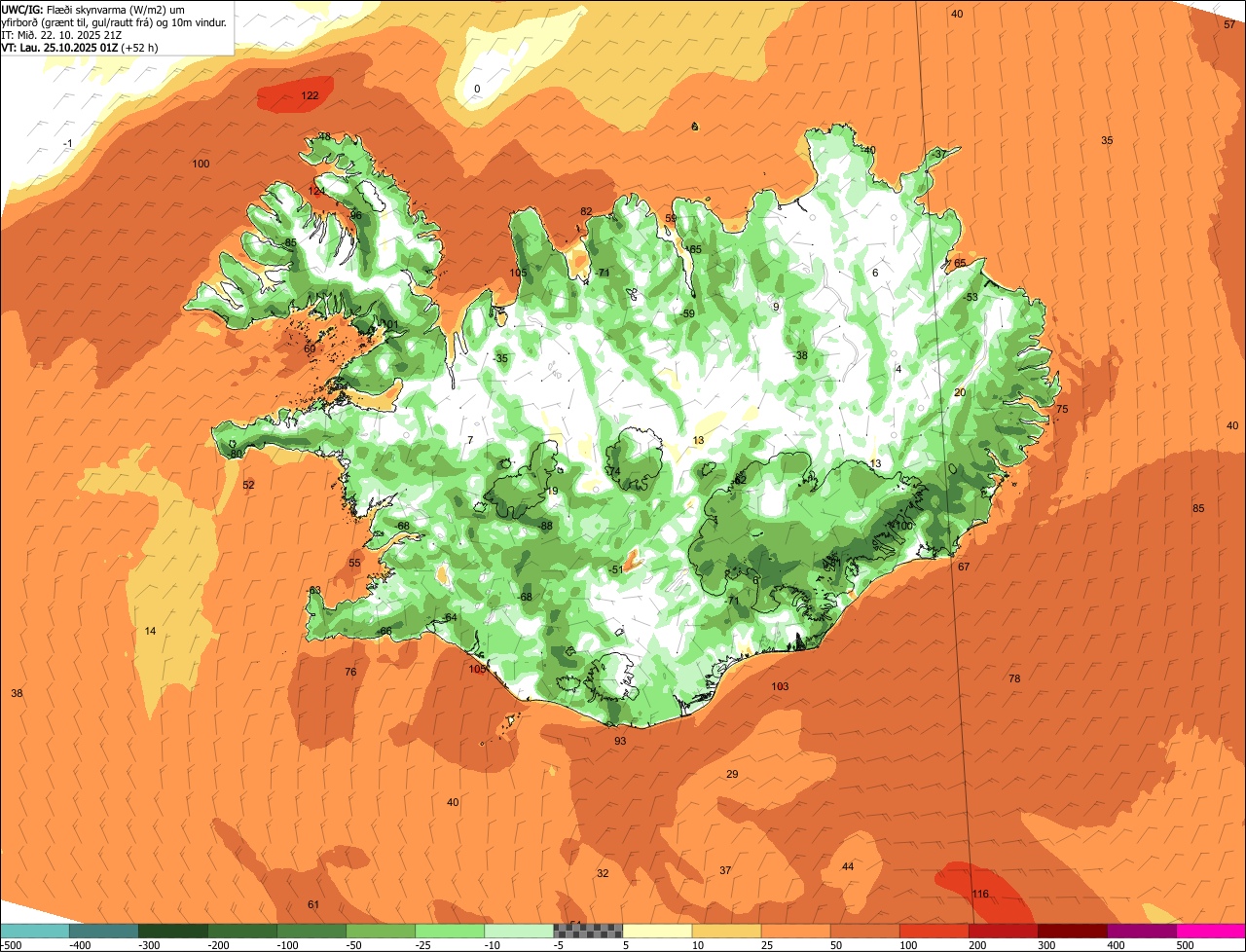Click the '-51' value on the map
This screenshot has width=1246, height=952.
[x=614, y=569]
